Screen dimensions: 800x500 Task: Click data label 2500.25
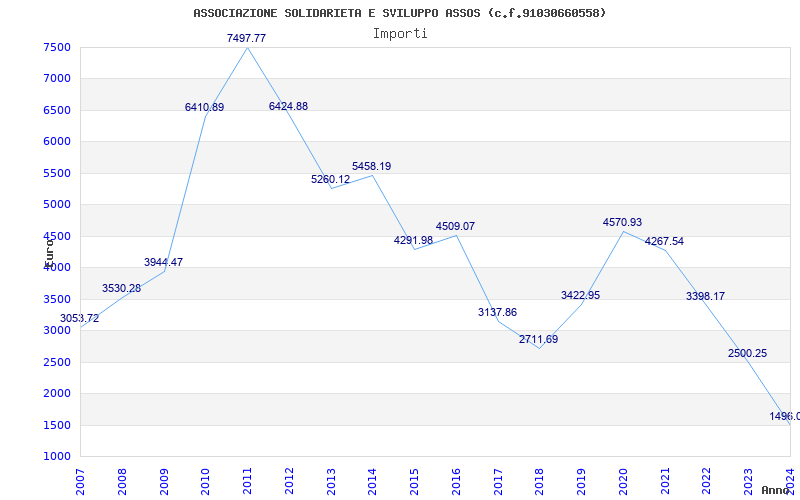[x=747, y=354]
